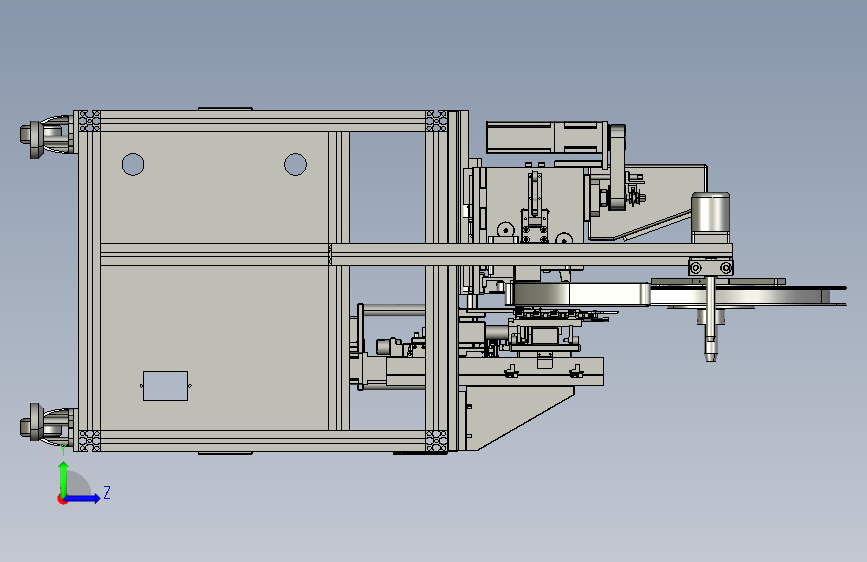Pick the right circular hole in panel

pos(295,164)
